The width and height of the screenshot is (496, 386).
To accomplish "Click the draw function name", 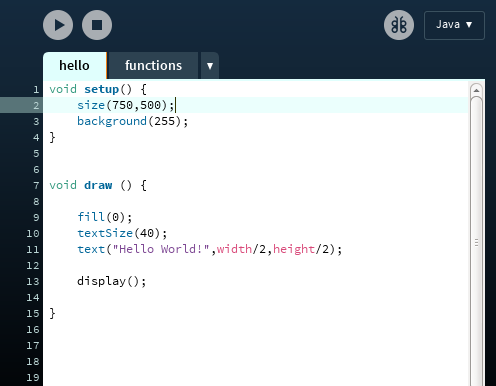I will pyautogui.click(x=98, y=185).
